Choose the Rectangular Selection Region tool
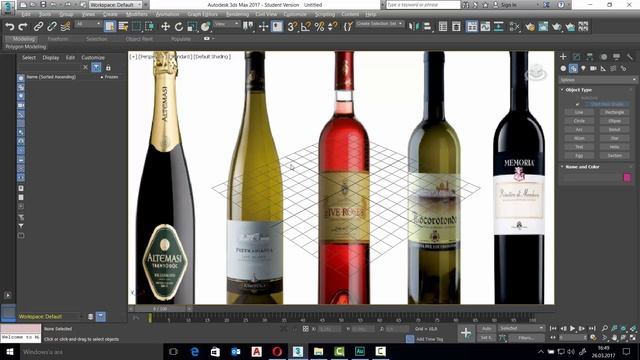Image resolution: width=640 pixels, height=360 pixels. click(x=136, y=27)
